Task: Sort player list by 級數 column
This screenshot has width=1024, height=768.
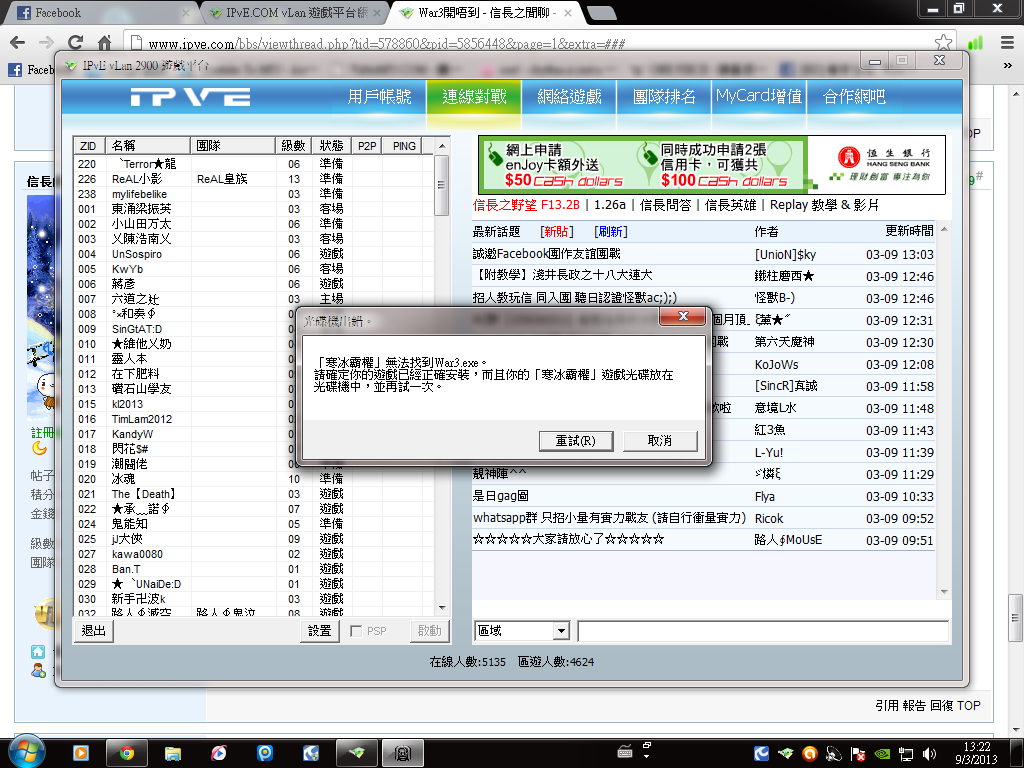Action: coord(293,146)
